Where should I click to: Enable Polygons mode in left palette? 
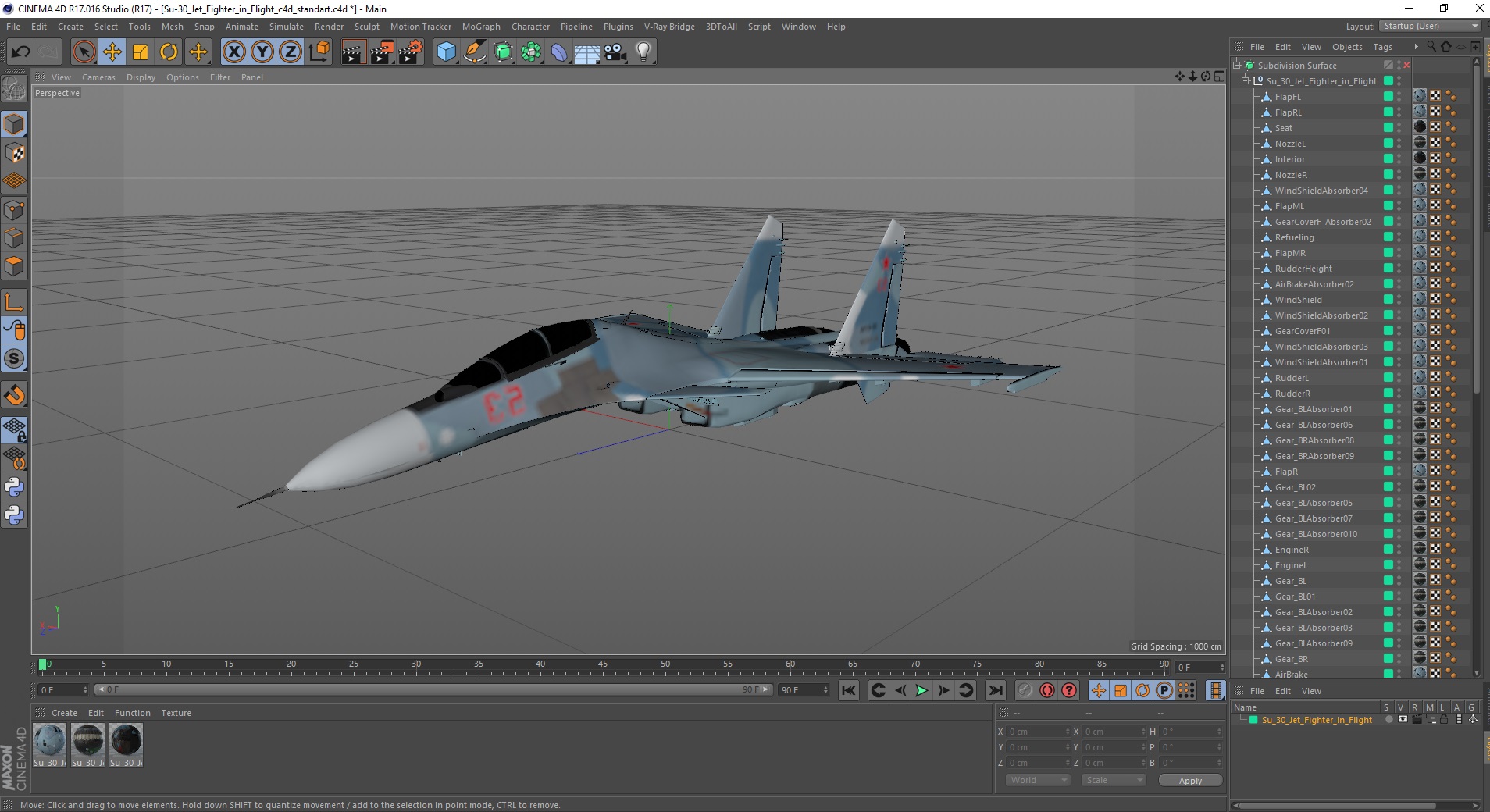coord(14,265)
